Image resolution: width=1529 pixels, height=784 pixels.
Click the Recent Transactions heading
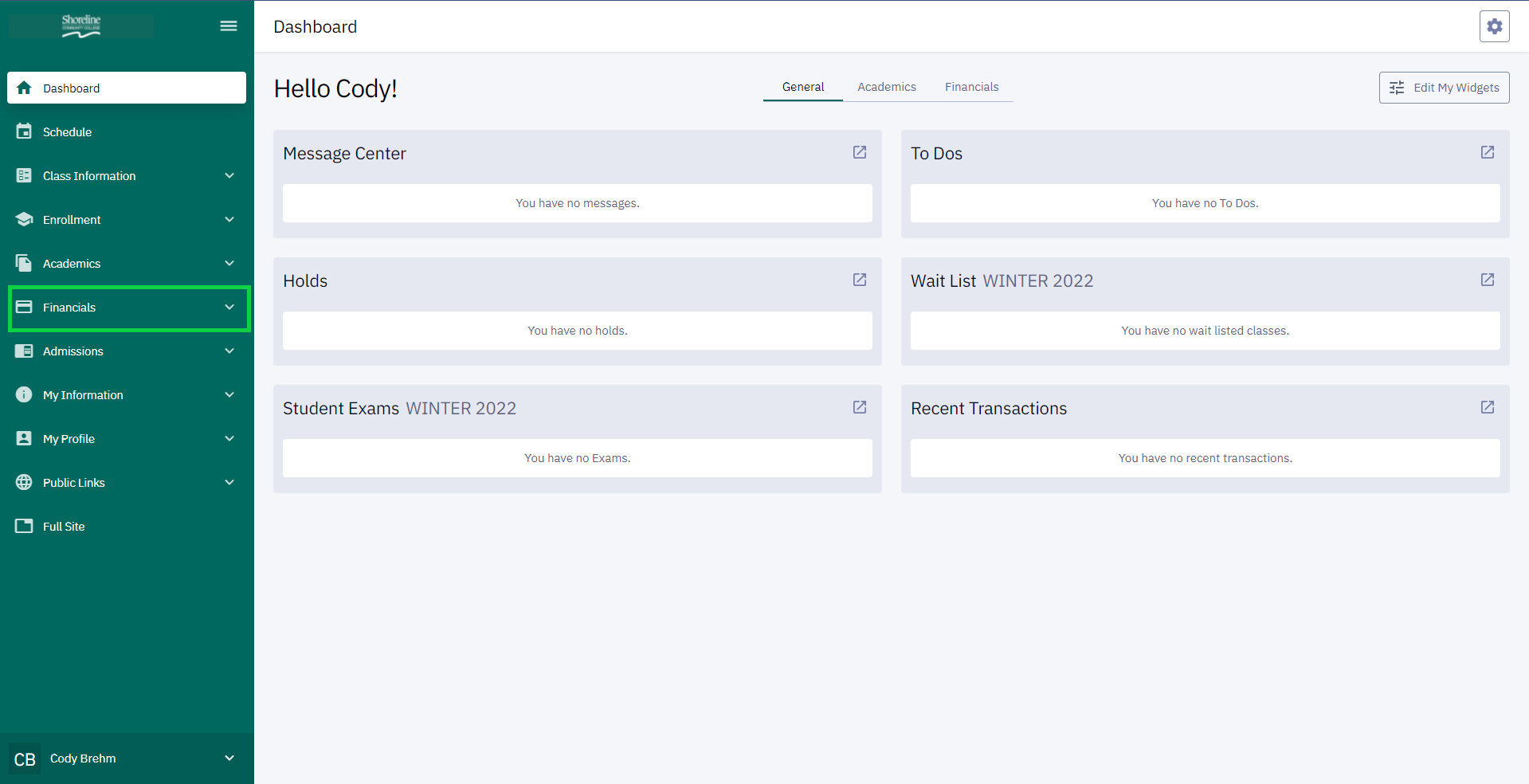pos(989,408)
